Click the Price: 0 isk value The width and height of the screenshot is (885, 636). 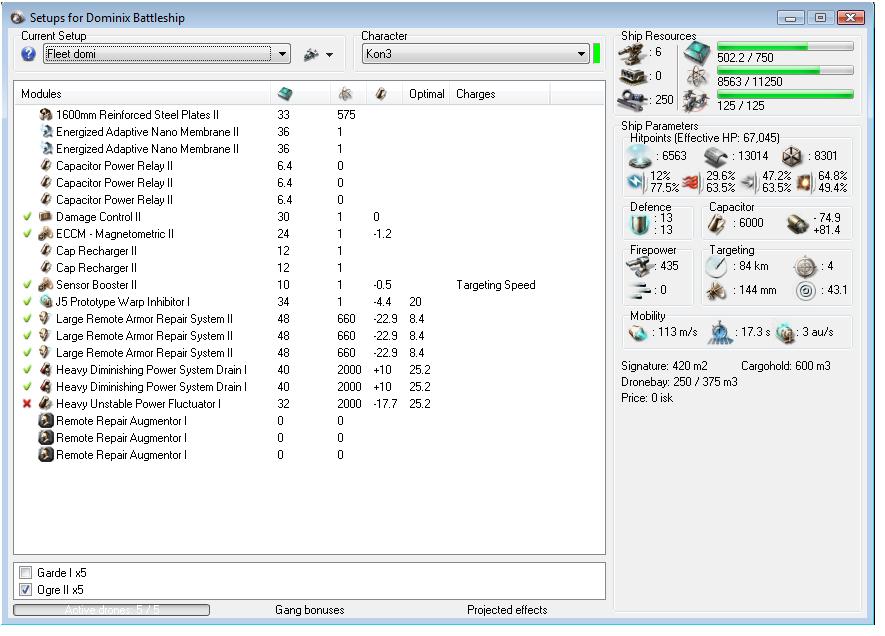(647, 398)
